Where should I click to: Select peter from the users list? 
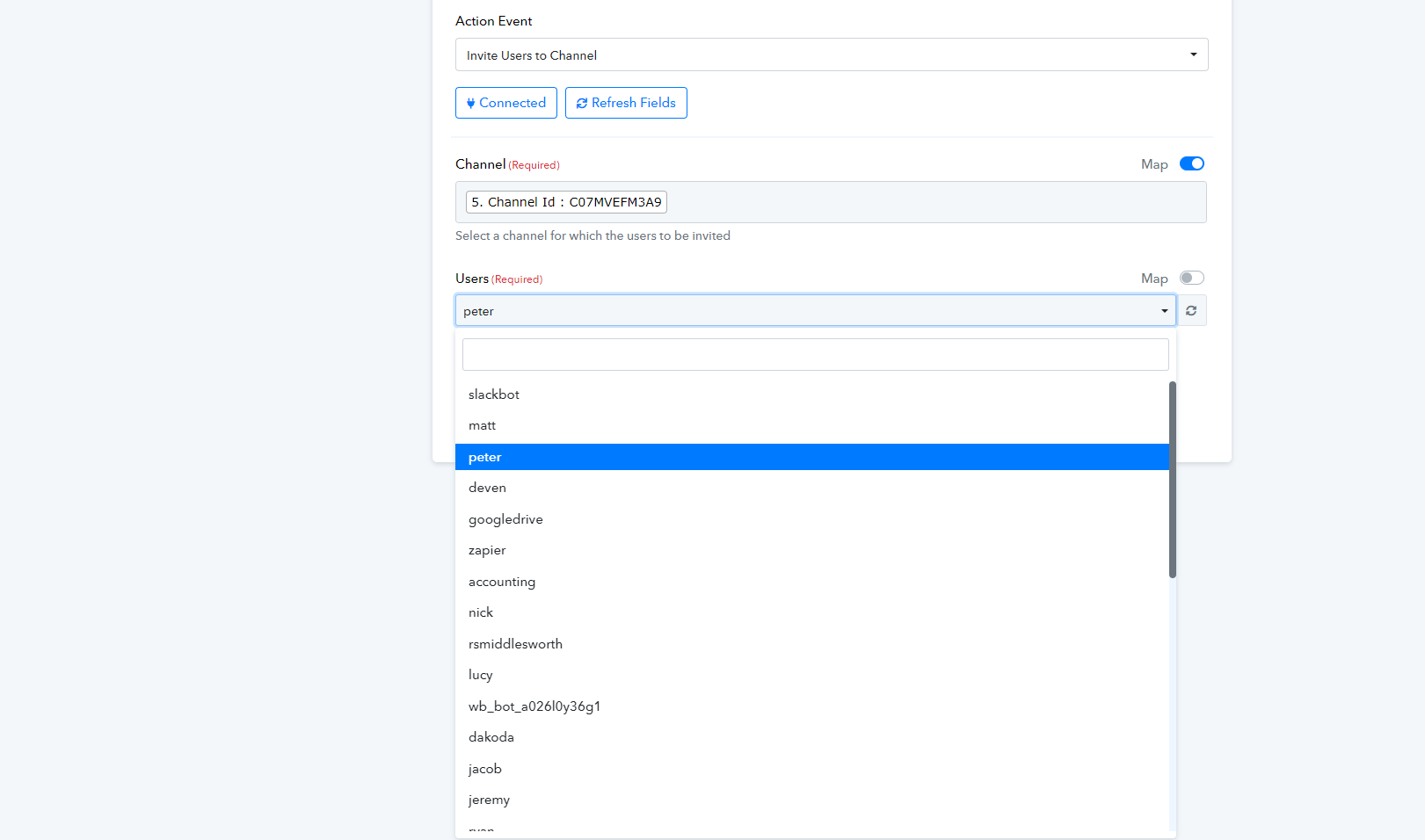[812, 457]
